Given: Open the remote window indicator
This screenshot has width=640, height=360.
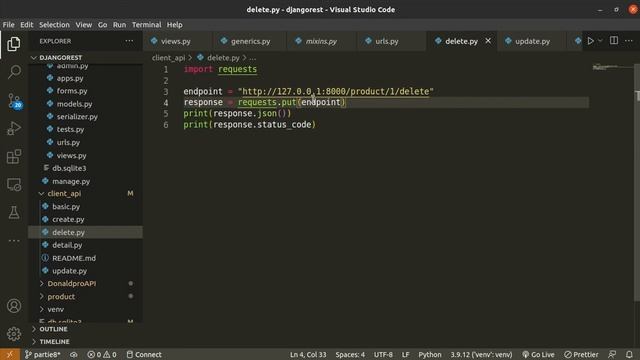Looking at the screenshot, I should [10, 354].
